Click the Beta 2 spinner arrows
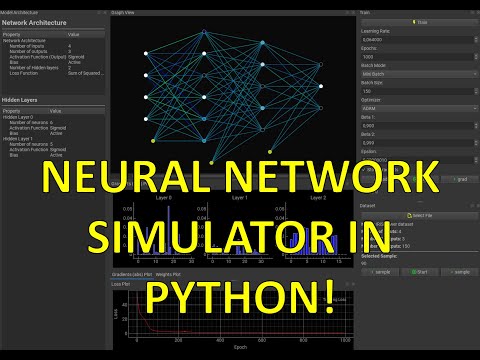The image size is (480, 360). pos(476,143)
